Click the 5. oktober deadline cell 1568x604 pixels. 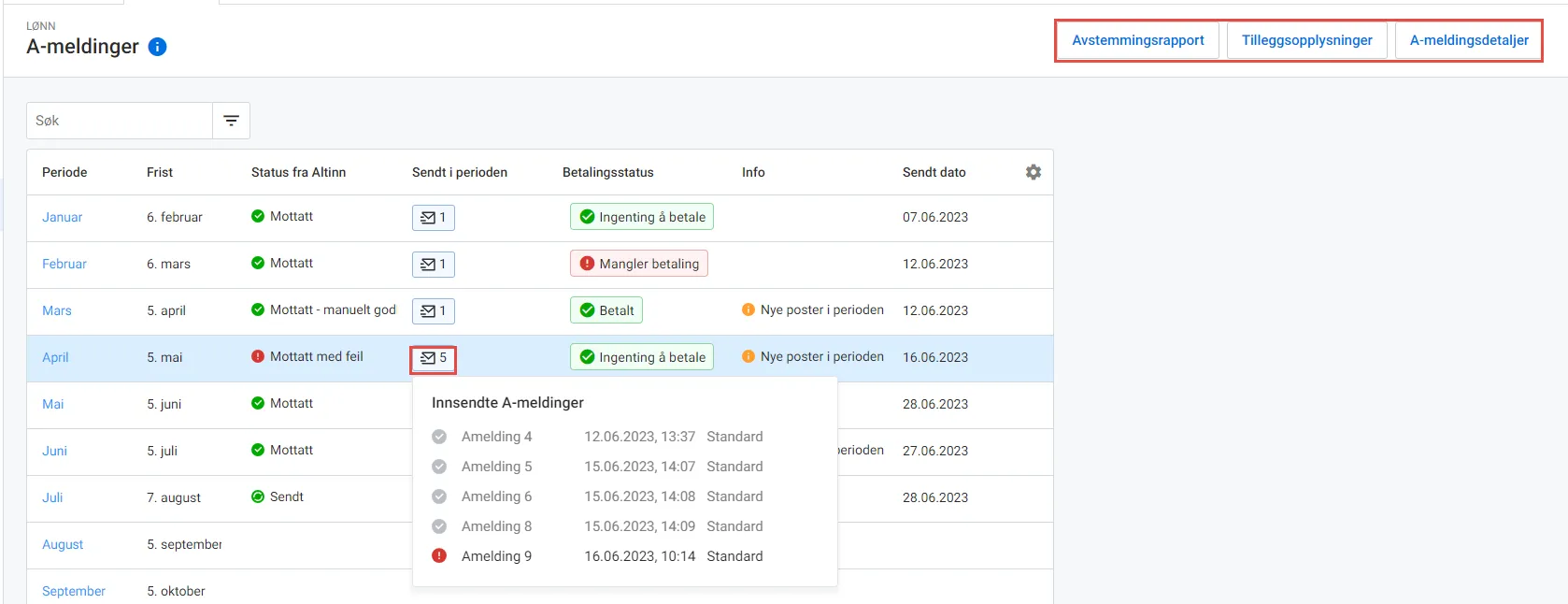[x=176, y=591]
